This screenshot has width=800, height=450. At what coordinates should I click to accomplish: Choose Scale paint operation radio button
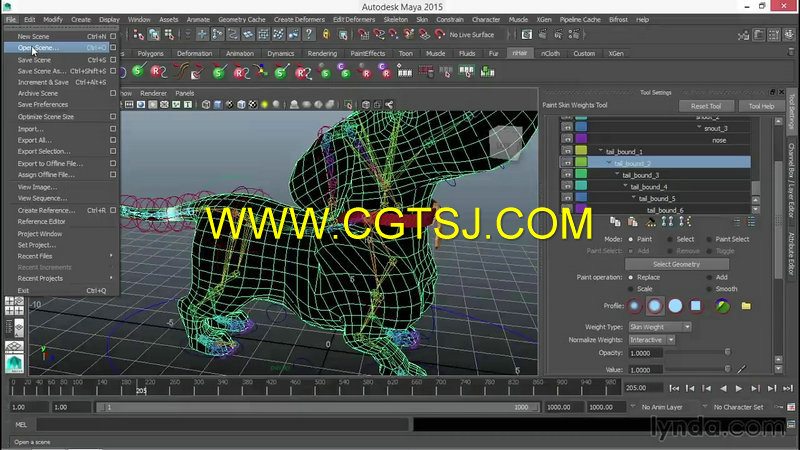point(631,289)
